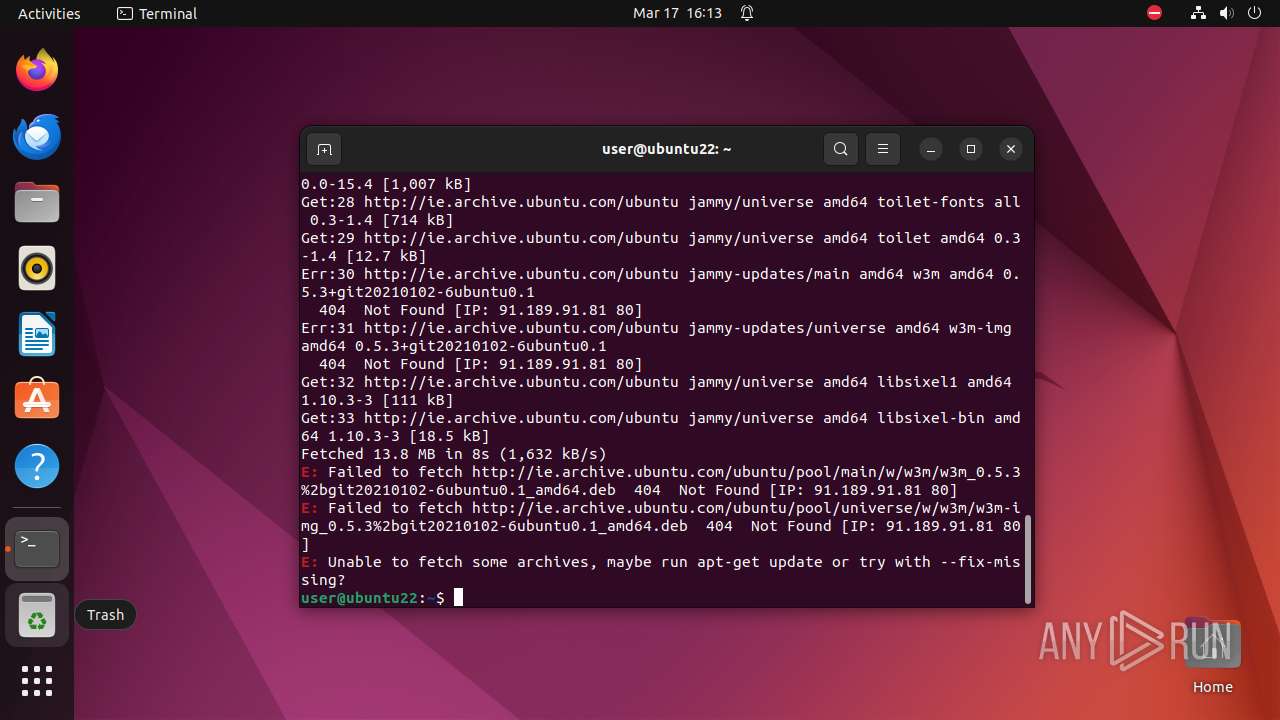Open Ubuntu Software store in dock
This screenshot has height=720, width=1280.
click(37, 400)
